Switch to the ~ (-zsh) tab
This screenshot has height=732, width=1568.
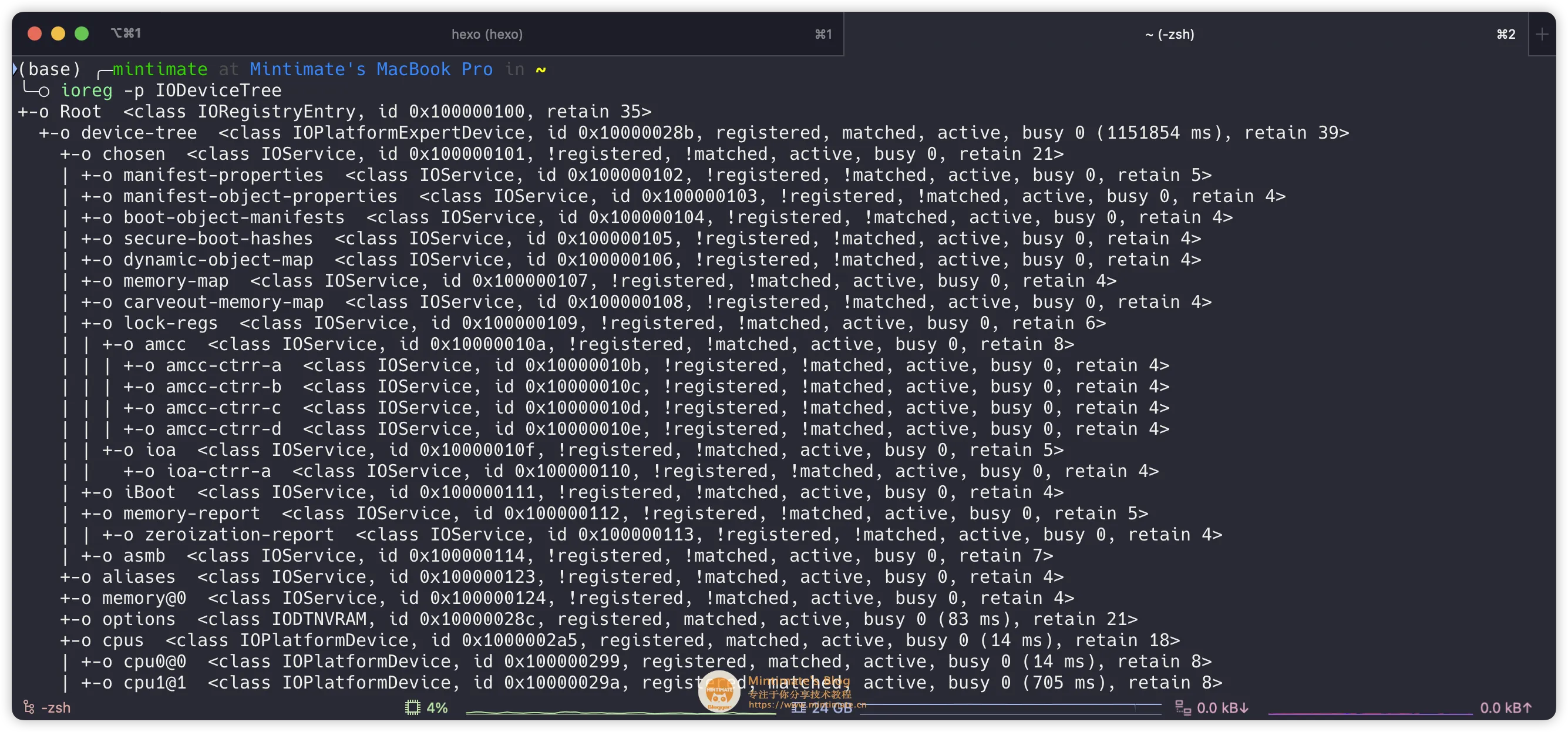1169,34
